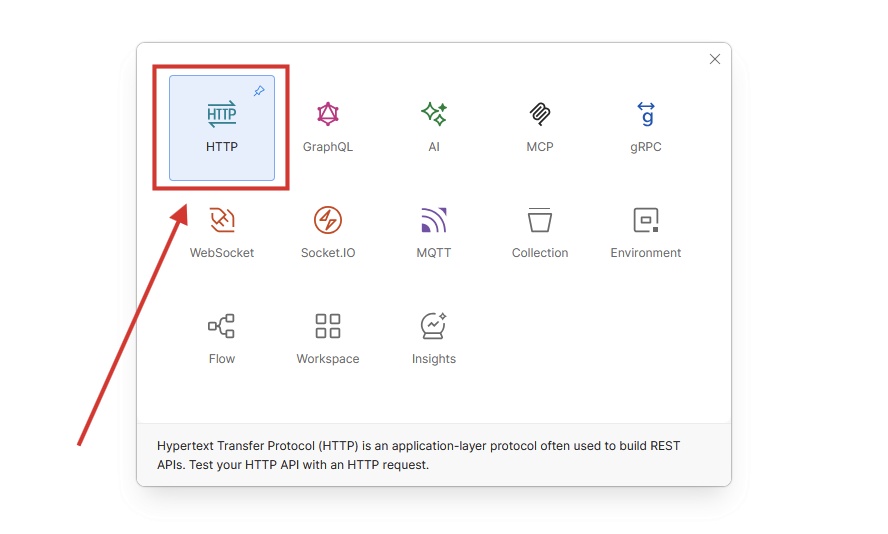Click the Collection box icon
888x534 pixels.
[x=540, y=220]
